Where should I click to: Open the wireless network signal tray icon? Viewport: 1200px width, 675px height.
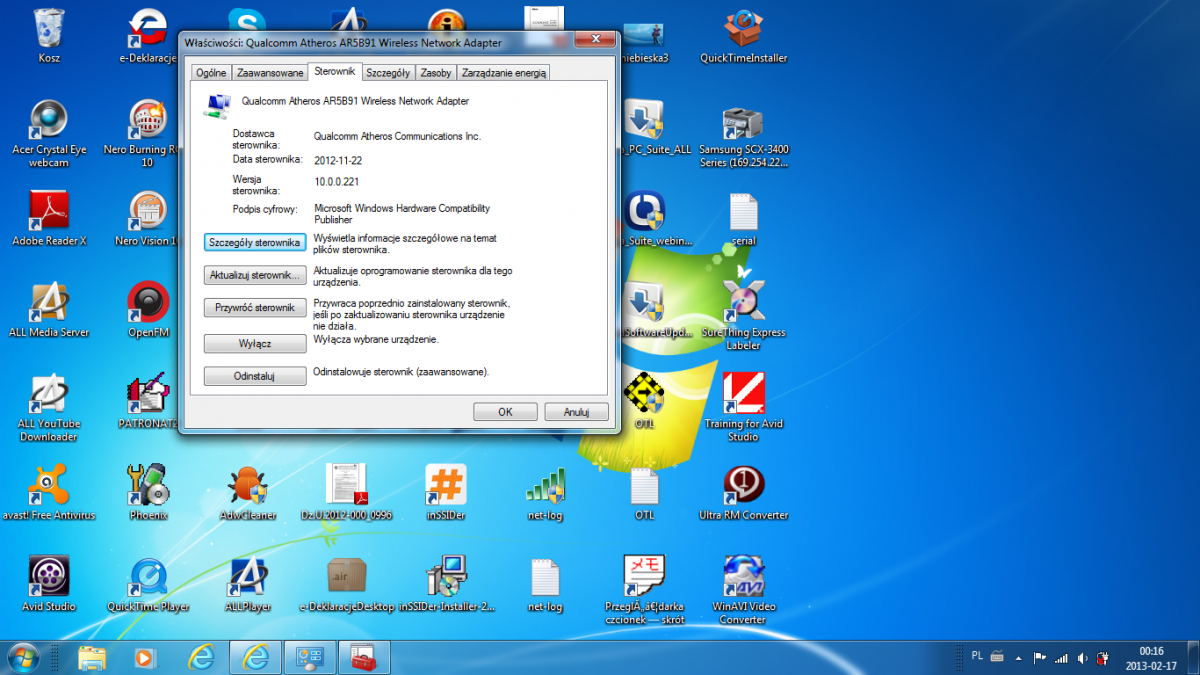pyautogui.click(x=1061, y=658)
